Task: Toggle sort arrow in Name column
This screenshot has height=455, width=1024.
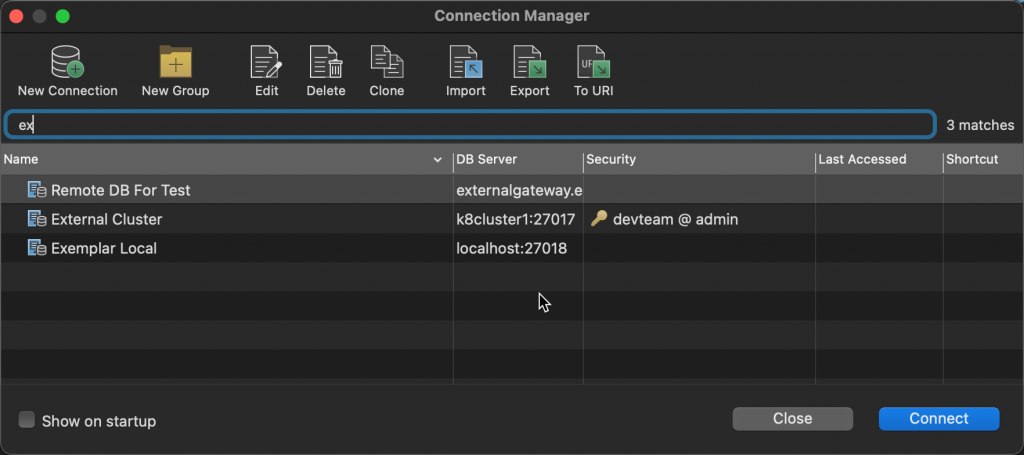Action: (438, 160)
